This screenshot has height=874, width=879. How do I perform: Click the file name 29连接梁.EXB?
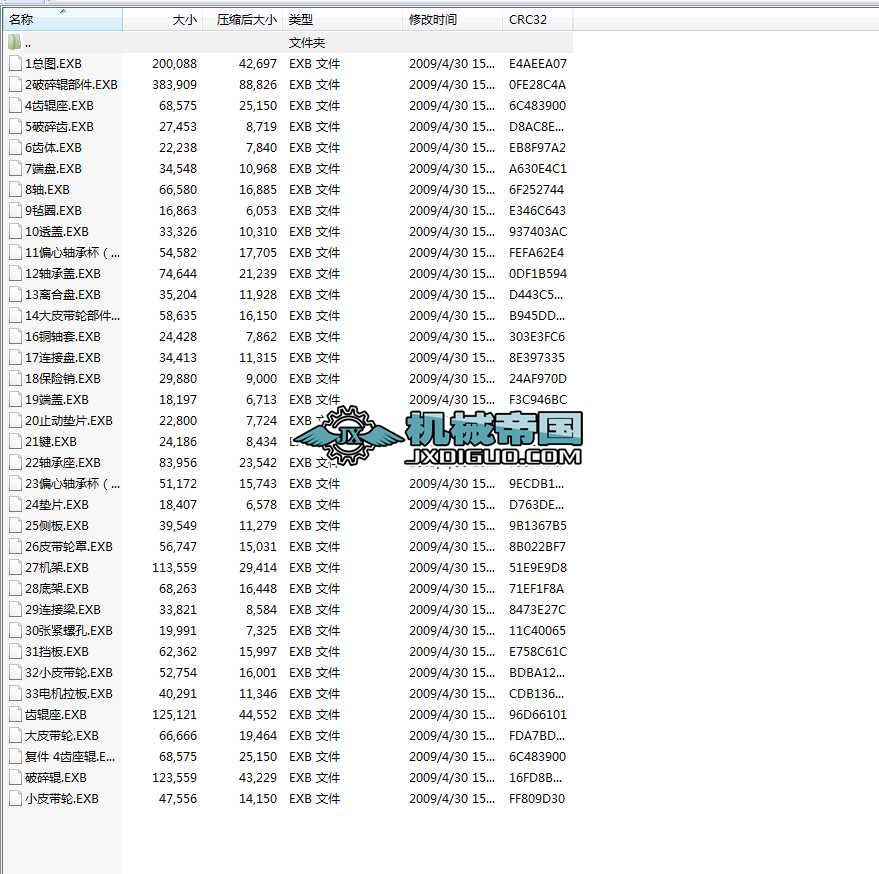[63, 609]
